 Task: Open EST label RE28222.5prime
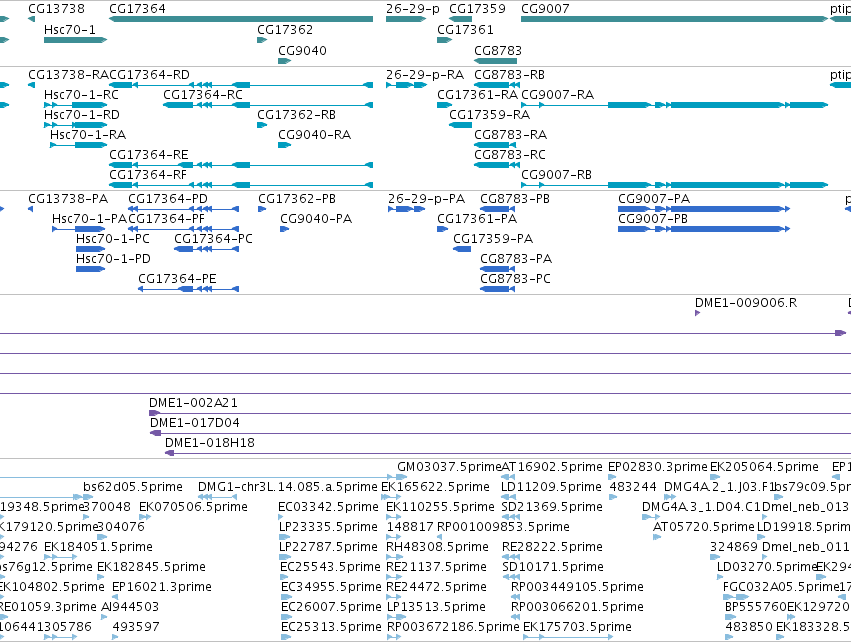[x=552, y=547]
